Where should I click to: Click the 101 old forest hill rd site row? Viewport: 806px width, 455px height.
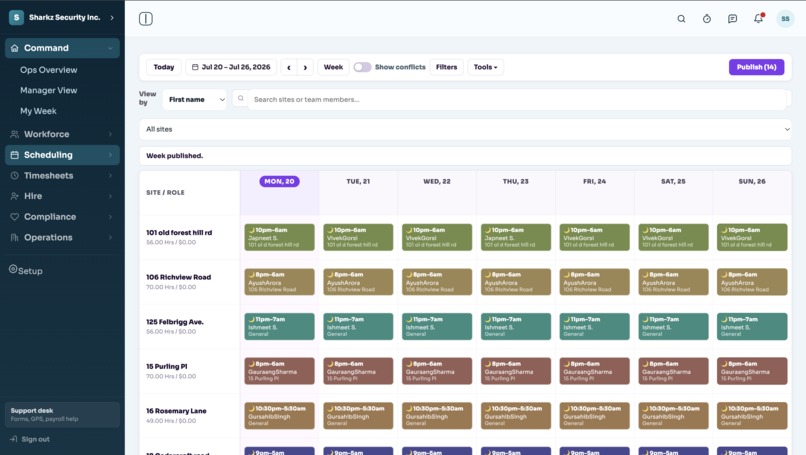(189, 237)
